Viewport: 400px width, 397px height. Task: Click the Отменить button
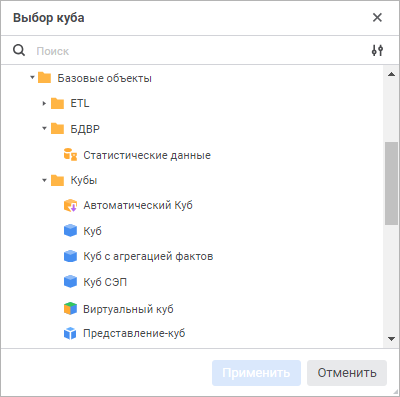pyautogui.click(x=347, y=373)
